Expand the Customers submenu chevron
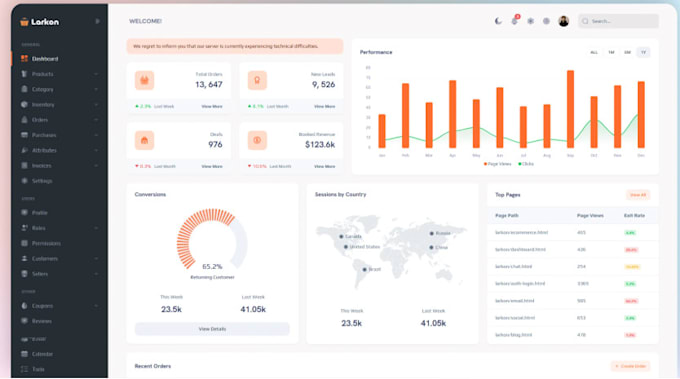 coord(96,258)
